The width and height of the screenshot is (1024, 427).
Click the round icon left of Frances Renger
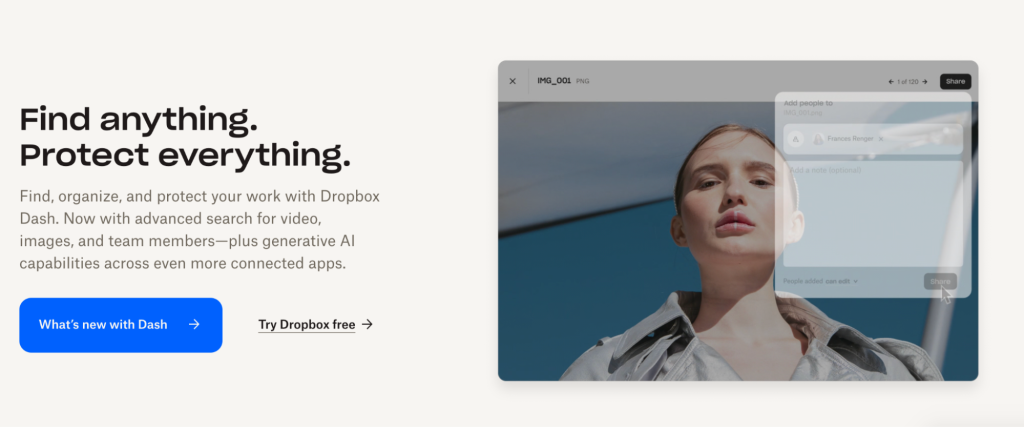pyautogui.click(x=796, y=139)
